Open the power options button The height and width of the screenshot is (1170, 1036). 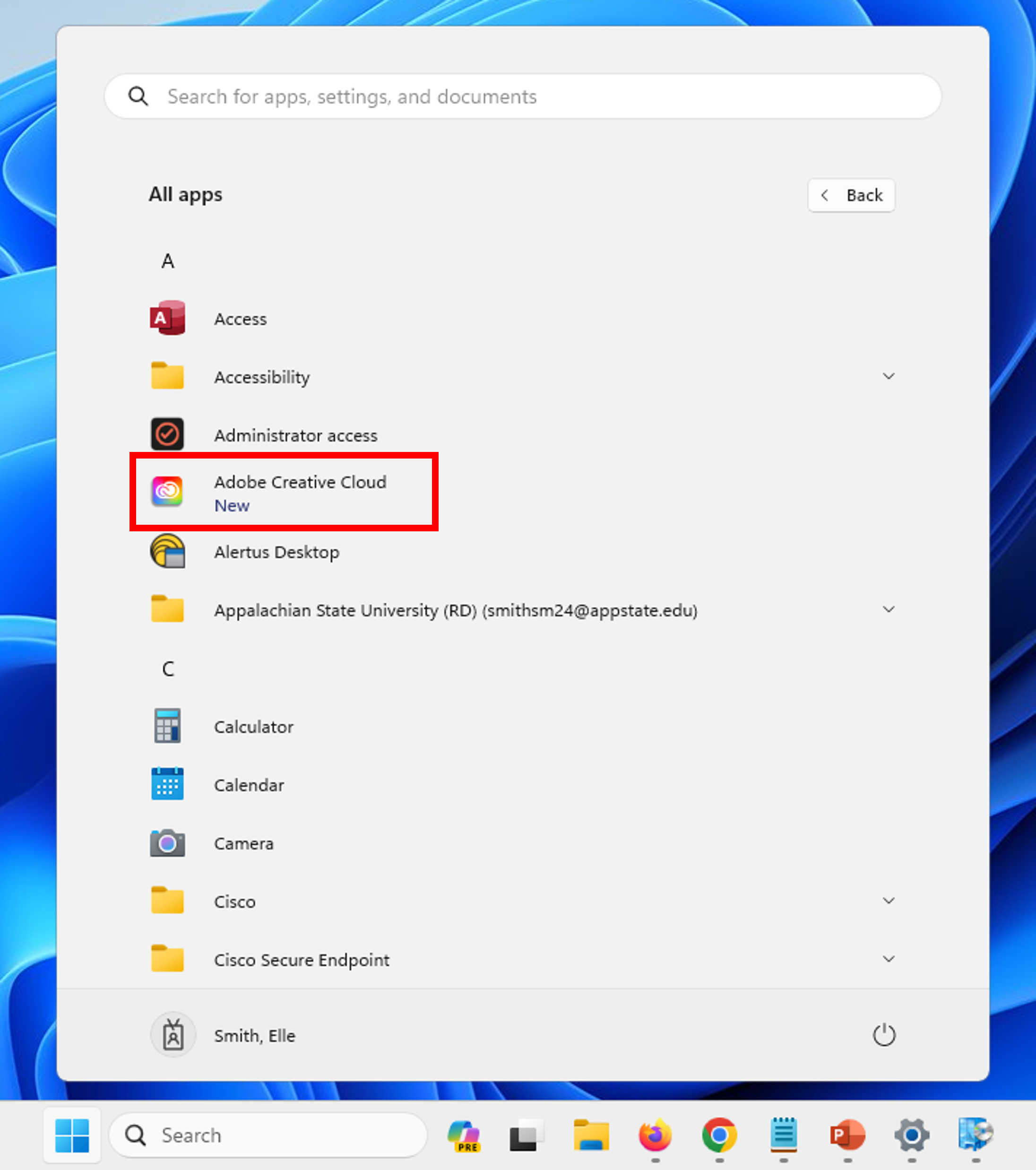click(884, 1035)
